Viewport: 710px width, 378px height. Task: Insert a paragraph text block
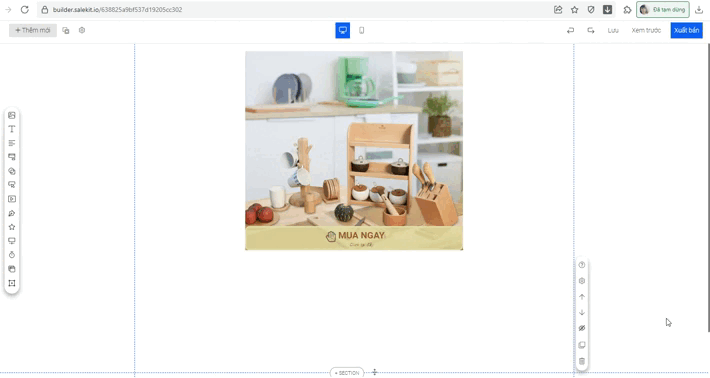click(x=12, y=143)
